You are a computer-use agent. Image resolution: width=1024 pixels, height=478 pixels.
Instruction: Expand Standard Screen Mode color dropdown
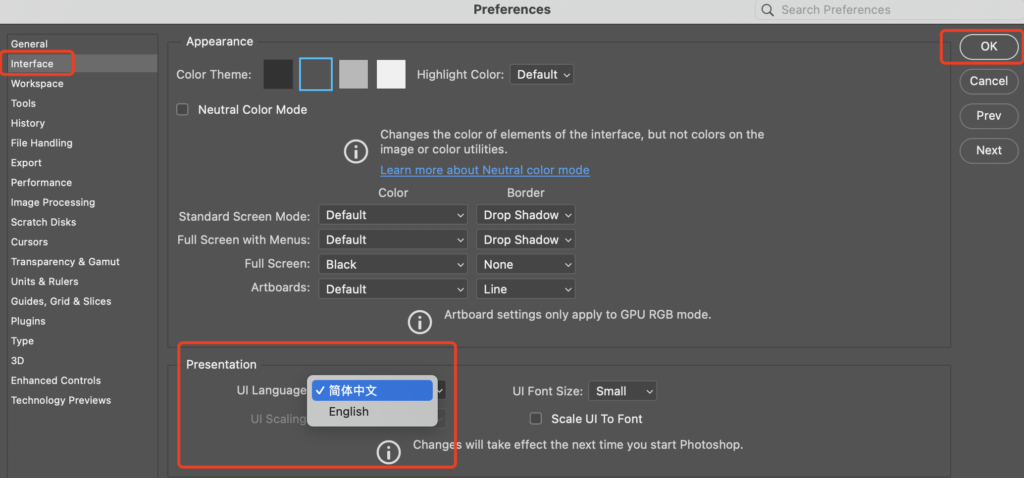394,215
